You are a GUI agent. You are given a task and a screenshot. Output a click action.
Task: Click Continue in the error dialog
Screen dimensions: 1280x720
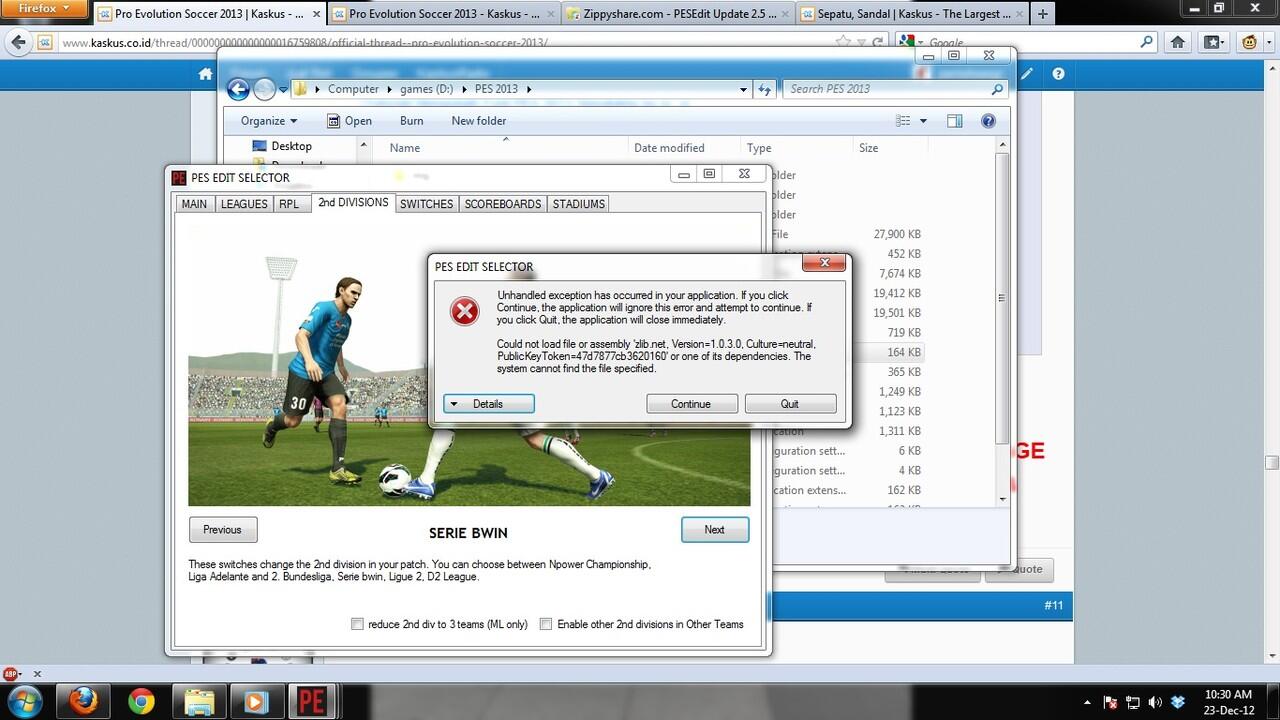[x=691, y=404]
